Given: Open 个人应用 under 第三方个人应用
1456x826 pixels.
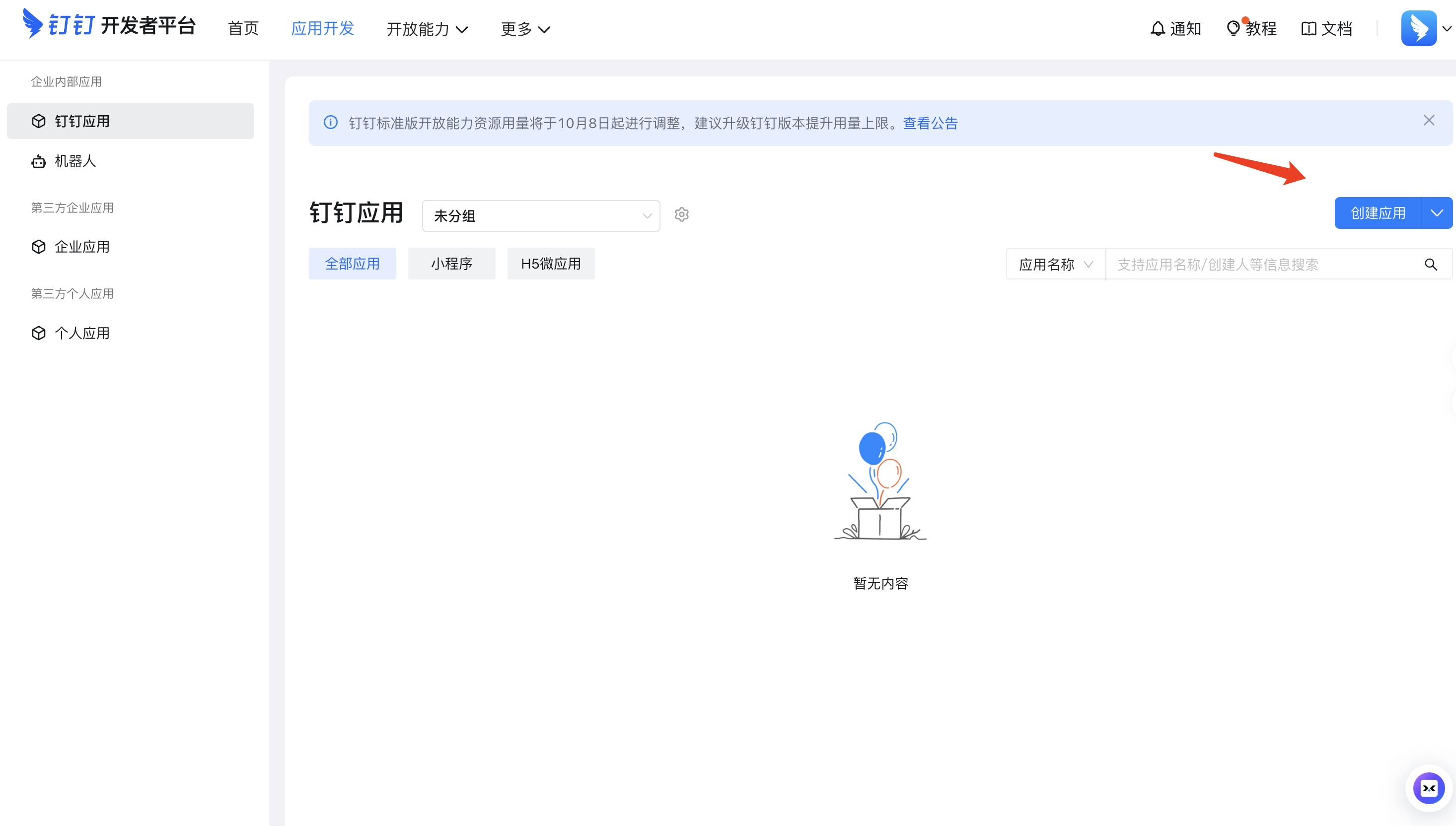Looking at the screenshot, I should pos(82,333).
